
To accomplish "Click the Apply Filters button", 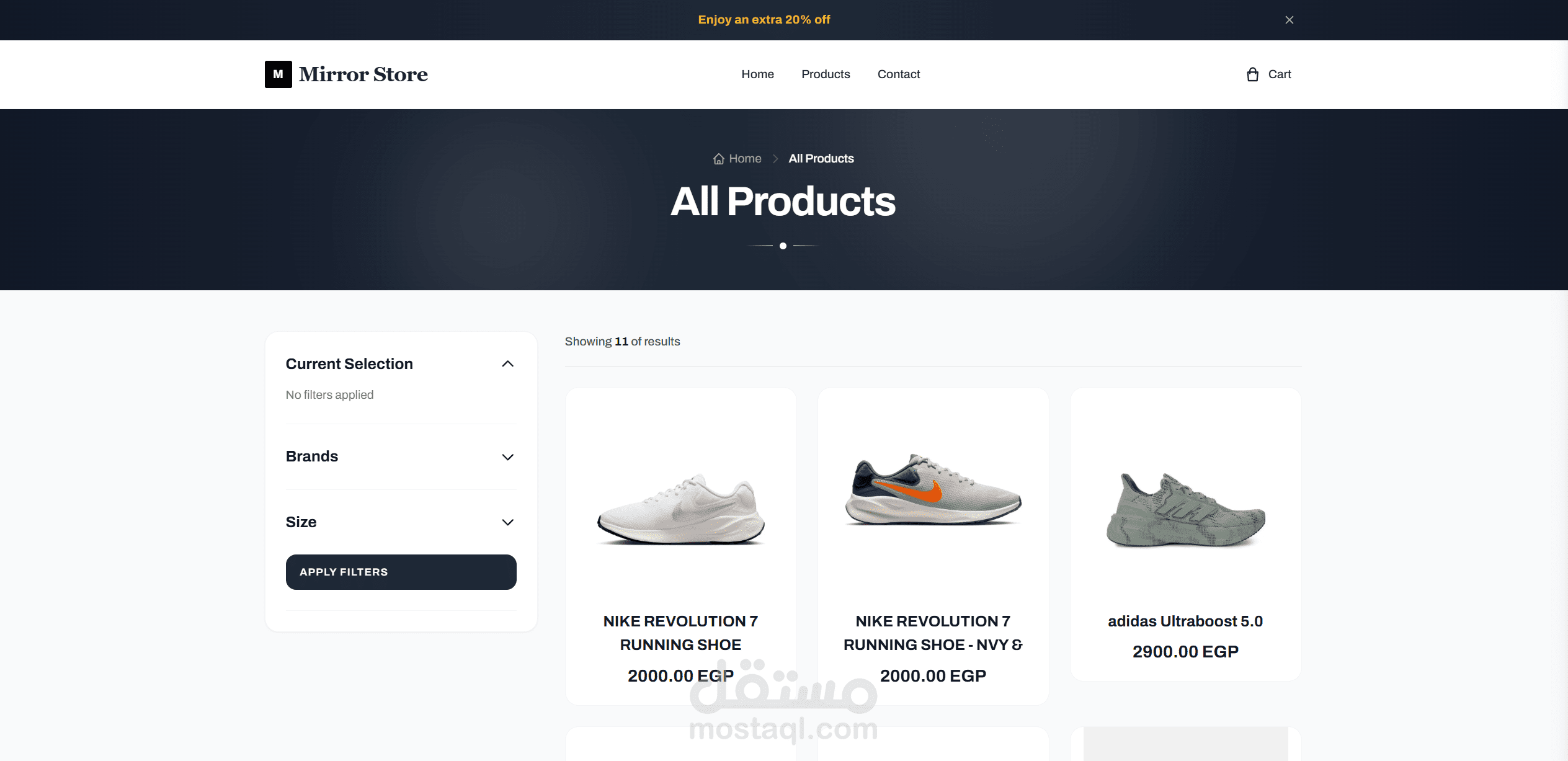I will coord(401,572).
